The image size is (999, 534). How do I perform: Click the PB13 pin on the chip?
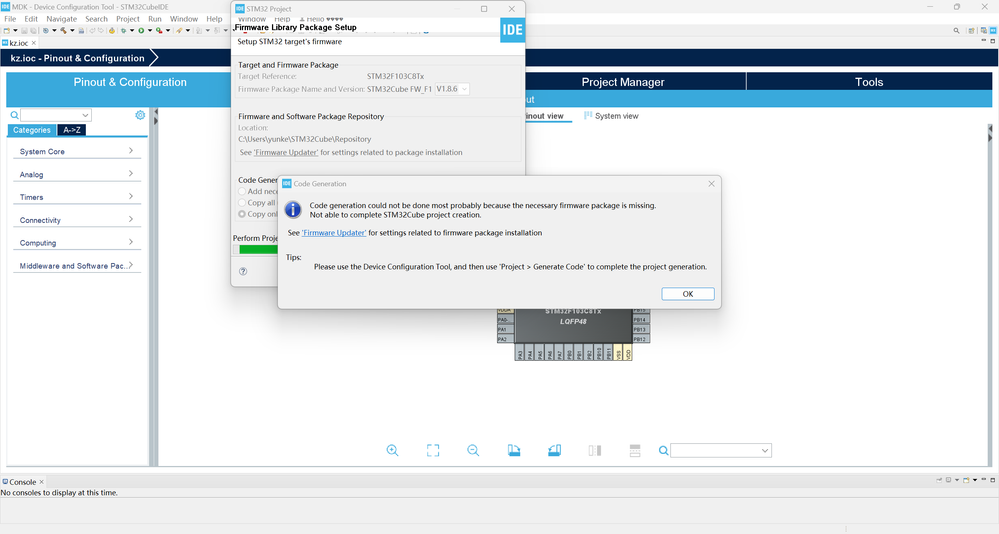pyautogui.click(x=640, y=329)
